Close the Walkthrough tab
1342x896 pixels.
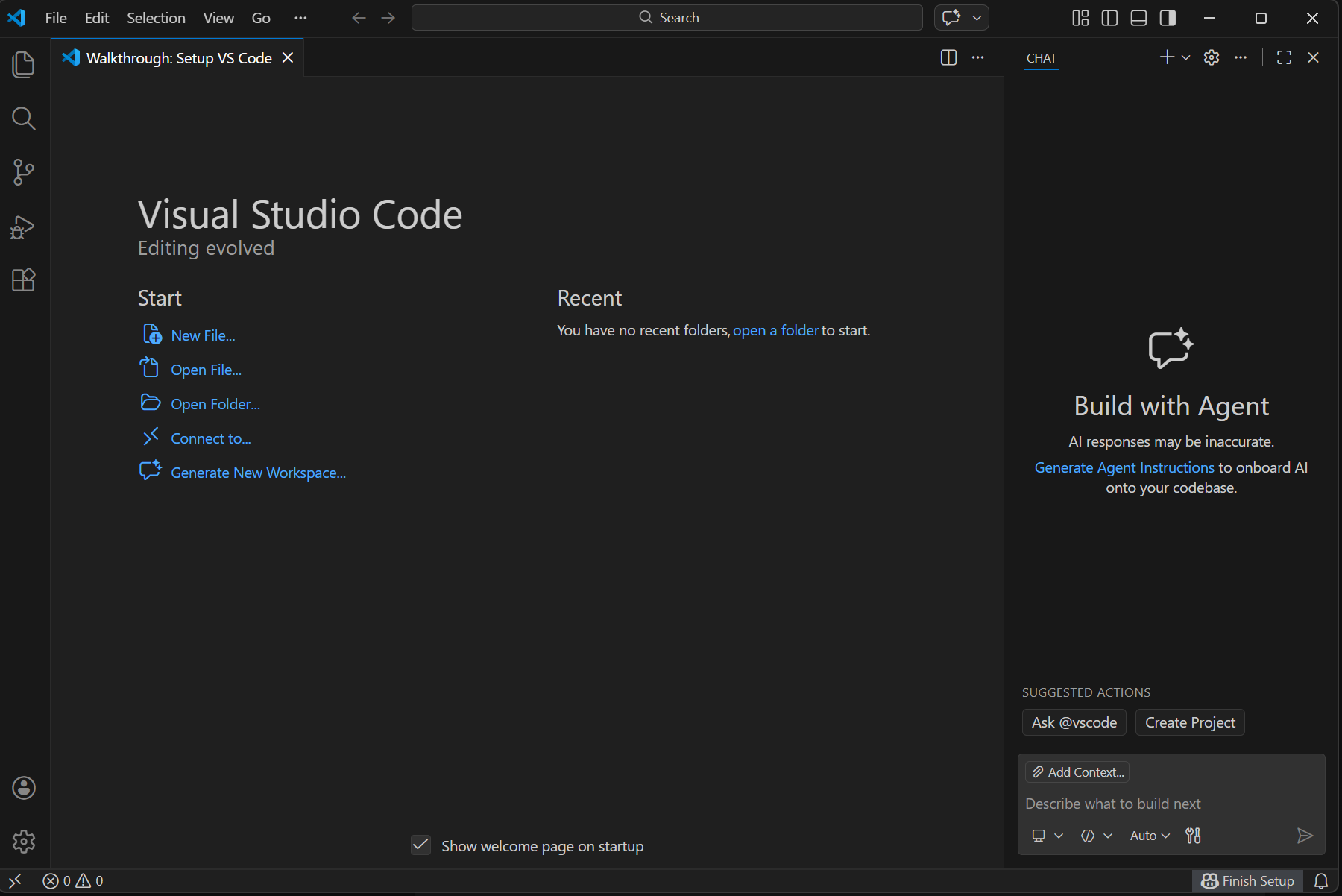[x=288, y=57]
